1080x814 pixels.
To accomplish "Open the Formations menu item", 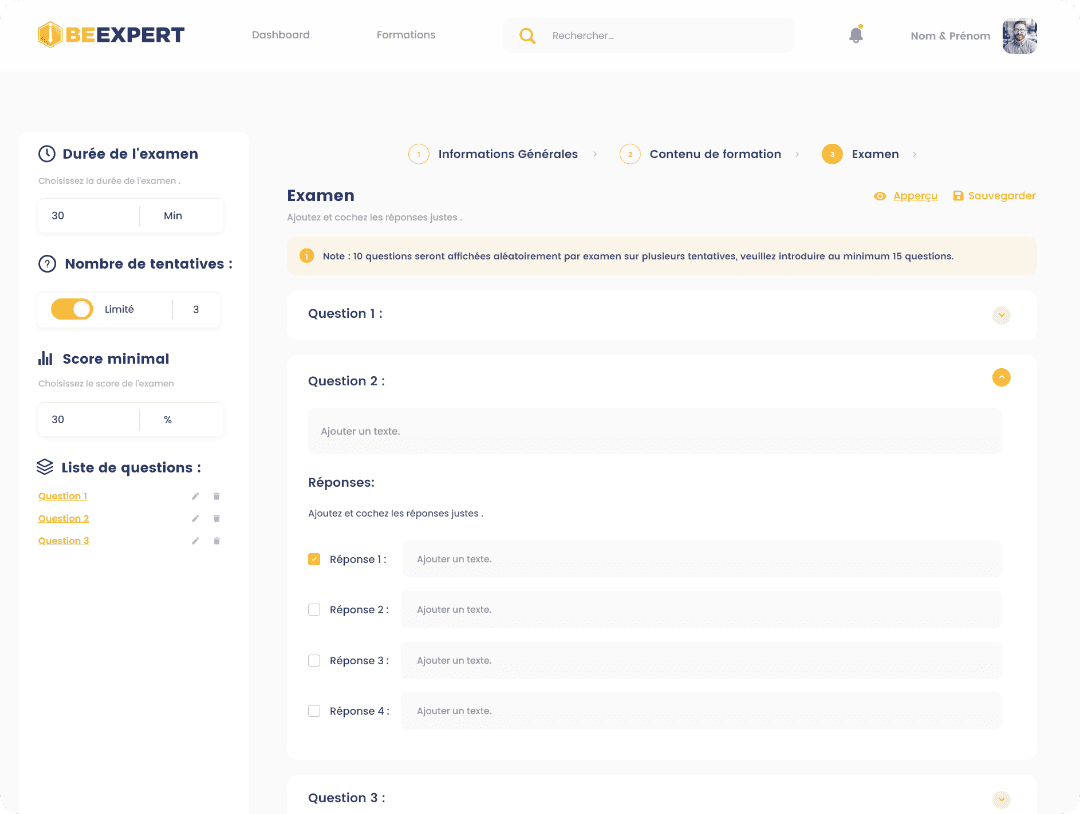I will (406, 35).
